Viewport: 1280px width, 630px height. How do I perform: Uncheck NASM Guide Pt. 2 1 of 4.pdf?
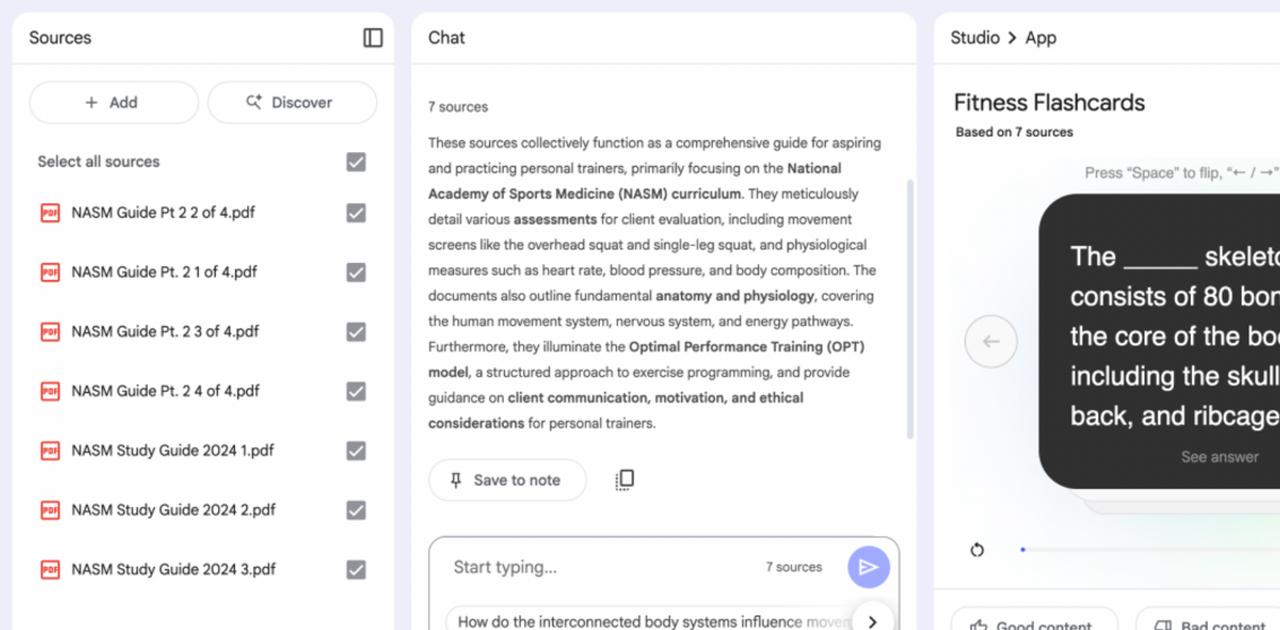click(356, 272)
